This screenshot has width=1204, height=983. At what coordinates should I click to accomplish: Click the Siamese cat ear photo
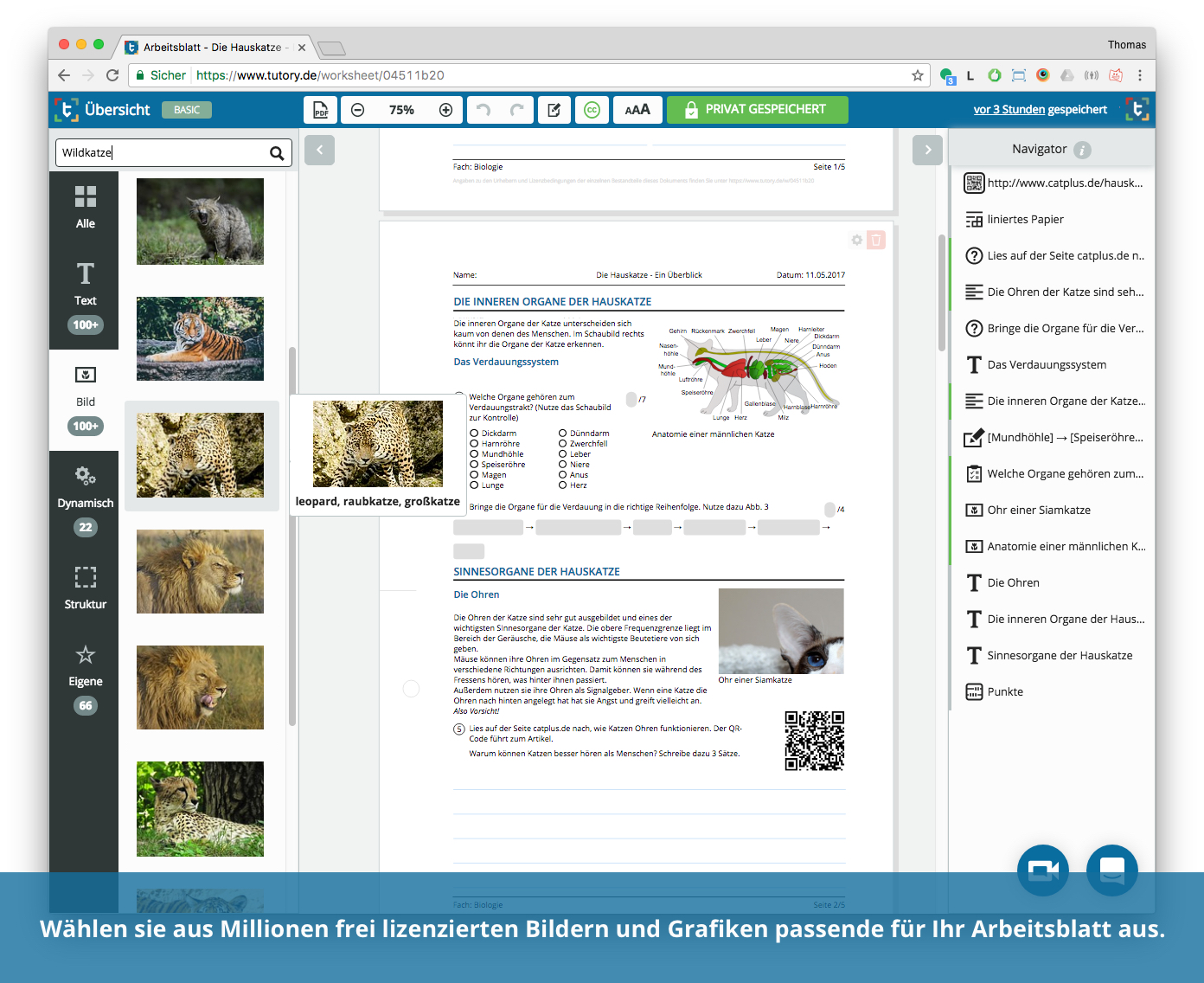click(x=781, y=631)
